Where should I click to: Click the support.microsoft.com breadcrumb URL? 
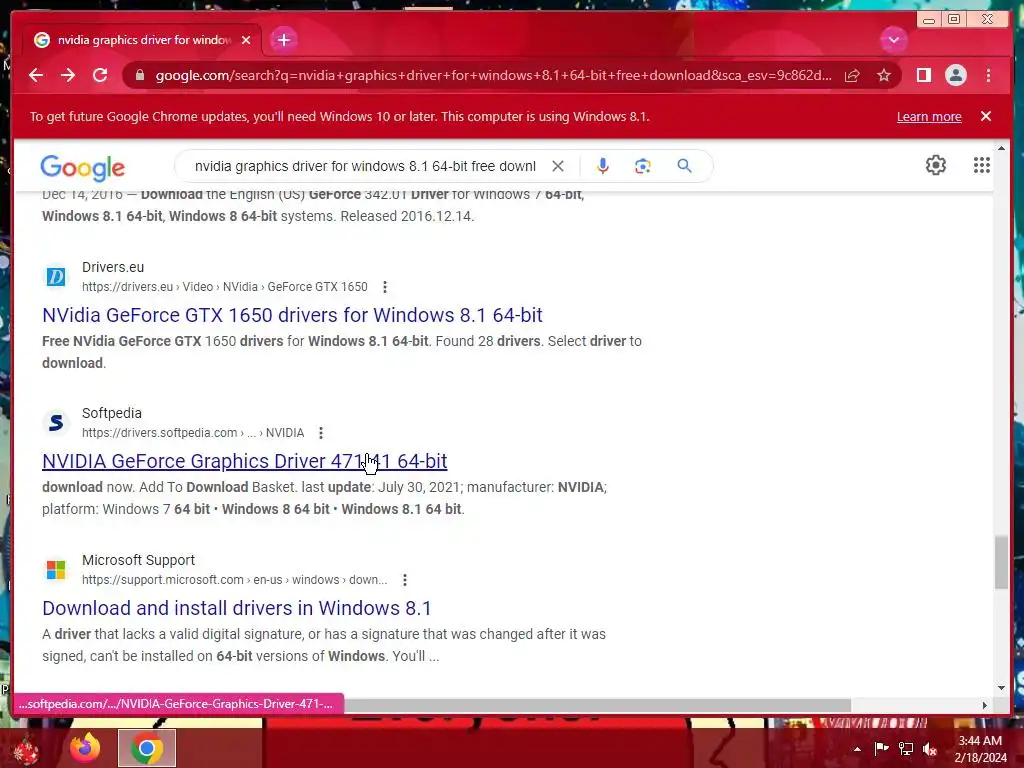[x=234, y=580]
